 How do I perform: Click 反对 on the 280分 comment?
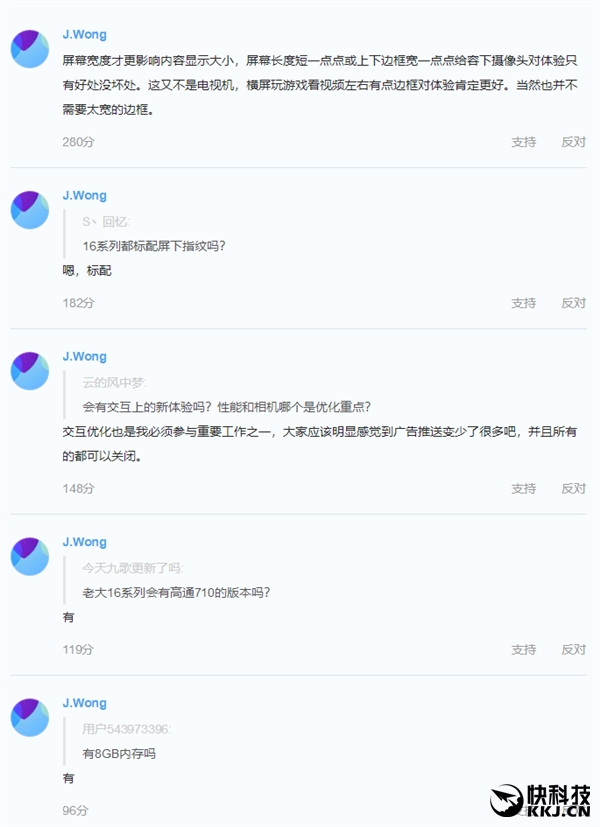(x=573, y=142)
